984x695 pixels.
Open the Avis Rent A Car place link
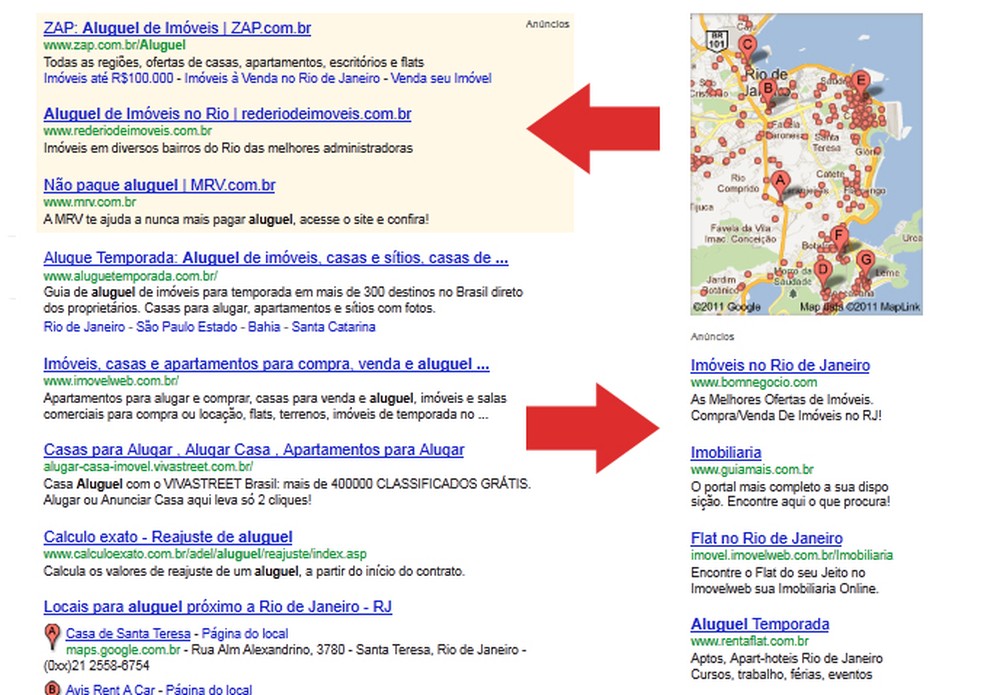coord(110,689)
